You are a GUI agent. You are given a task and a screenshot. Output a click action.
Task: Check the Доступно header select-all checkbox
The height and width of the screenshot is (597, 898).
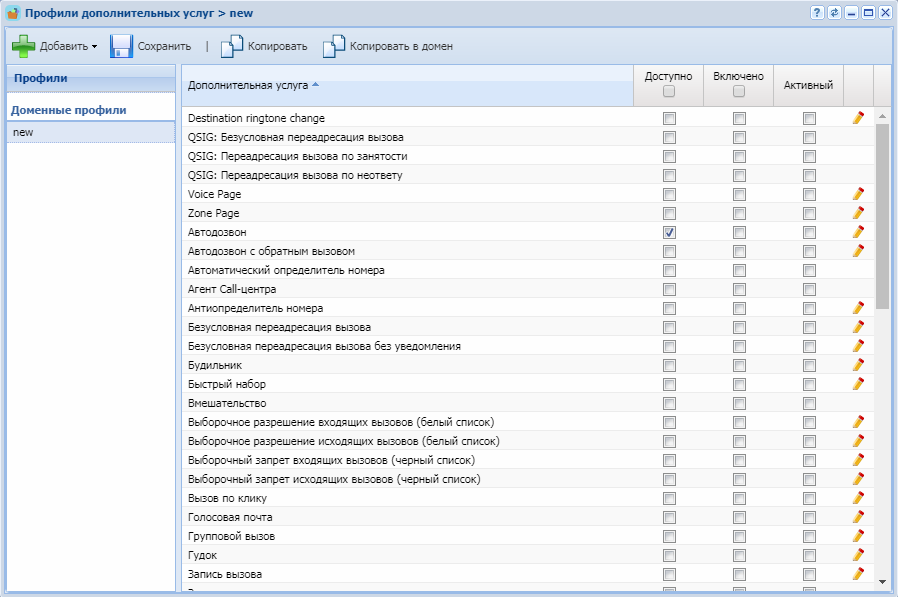pos(669,92)
